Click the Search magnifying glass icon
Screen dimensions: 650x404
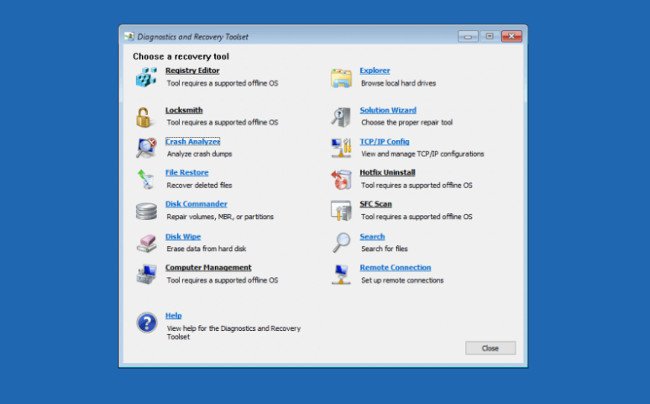342,242
